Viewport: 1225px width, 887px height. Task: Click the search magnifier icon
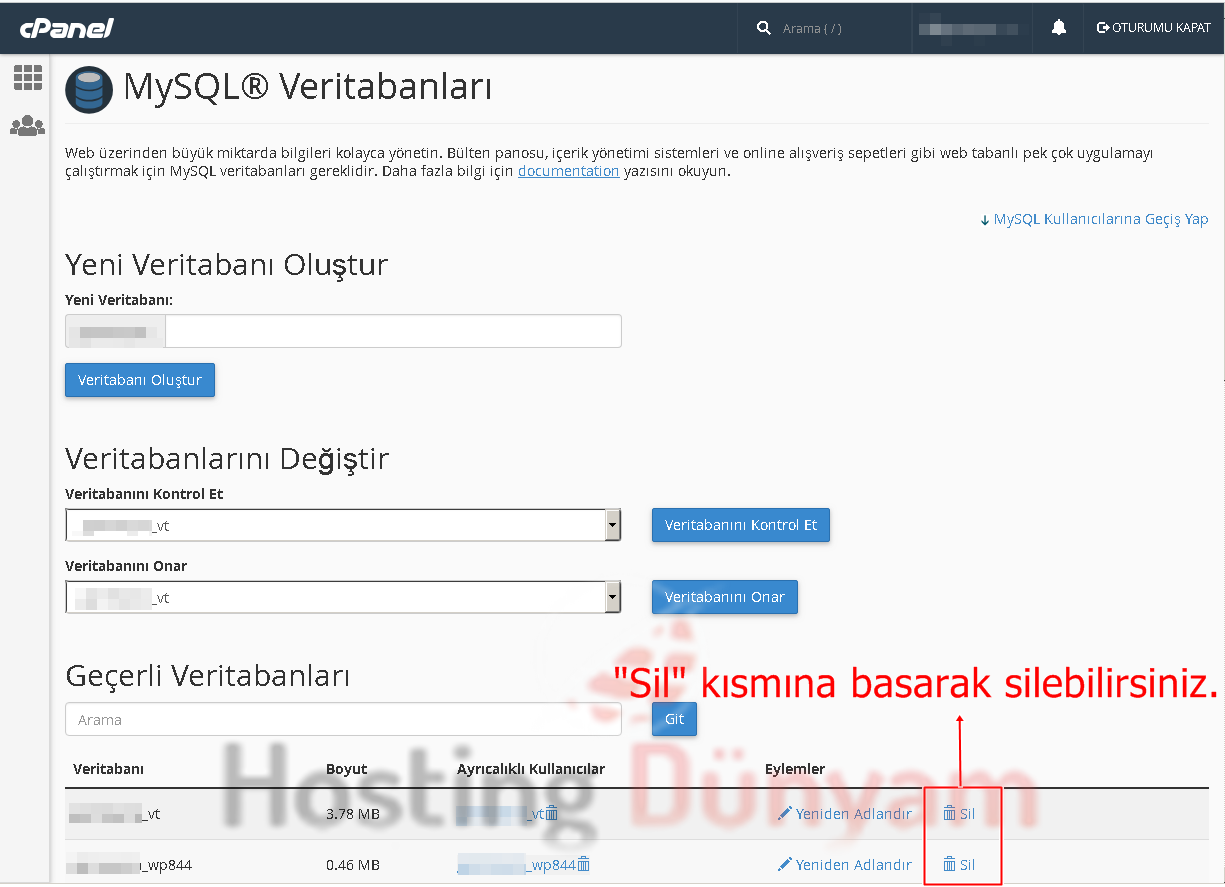pyautogui.click(x=764, y=28)
